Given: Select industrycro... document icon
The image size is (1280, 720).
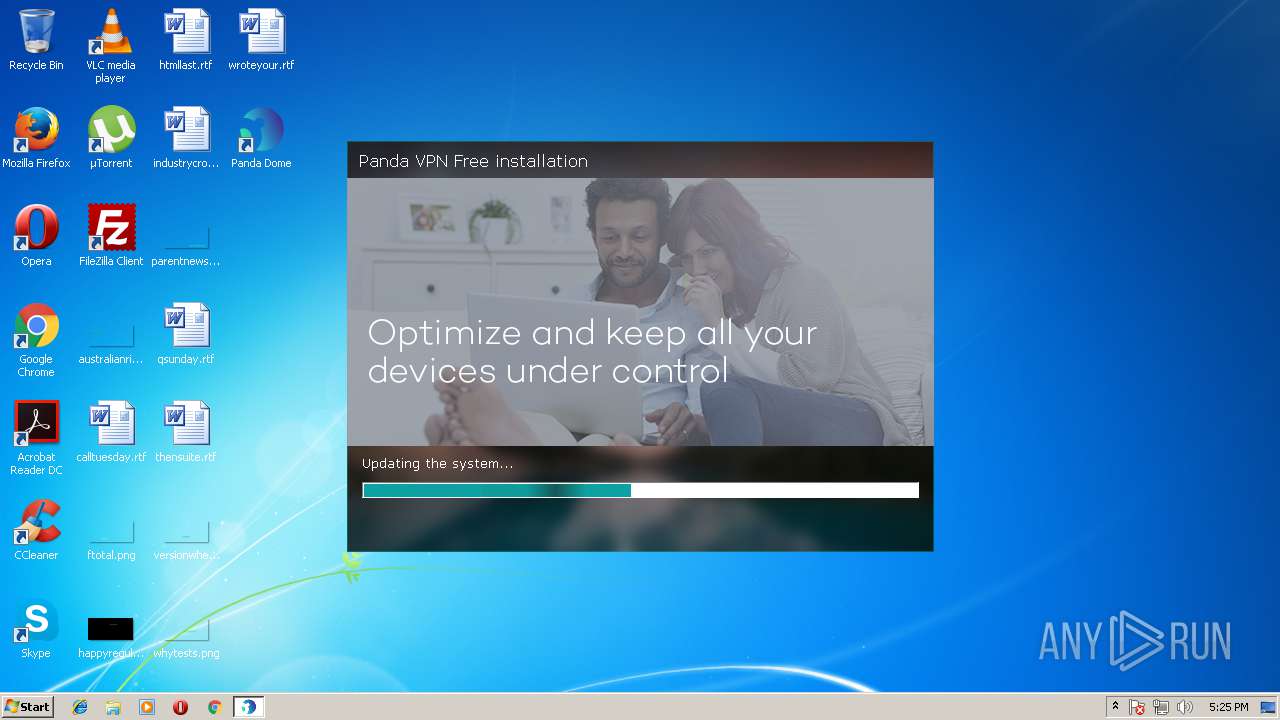Looking at the screenshot, I should point(186,130).
